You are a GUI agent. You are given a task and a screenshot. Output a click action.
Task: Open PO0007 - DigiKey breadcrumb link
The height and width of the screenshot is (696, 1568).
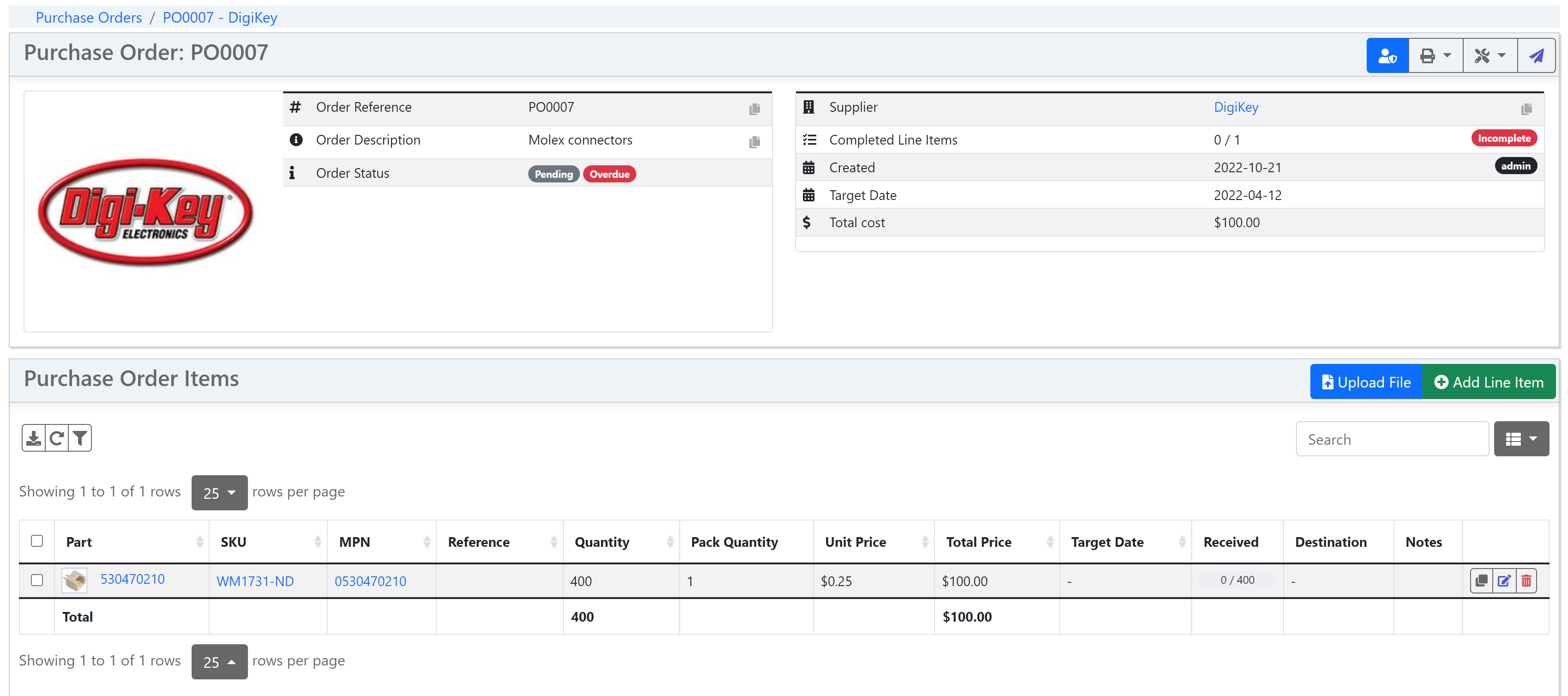point(220,18)
